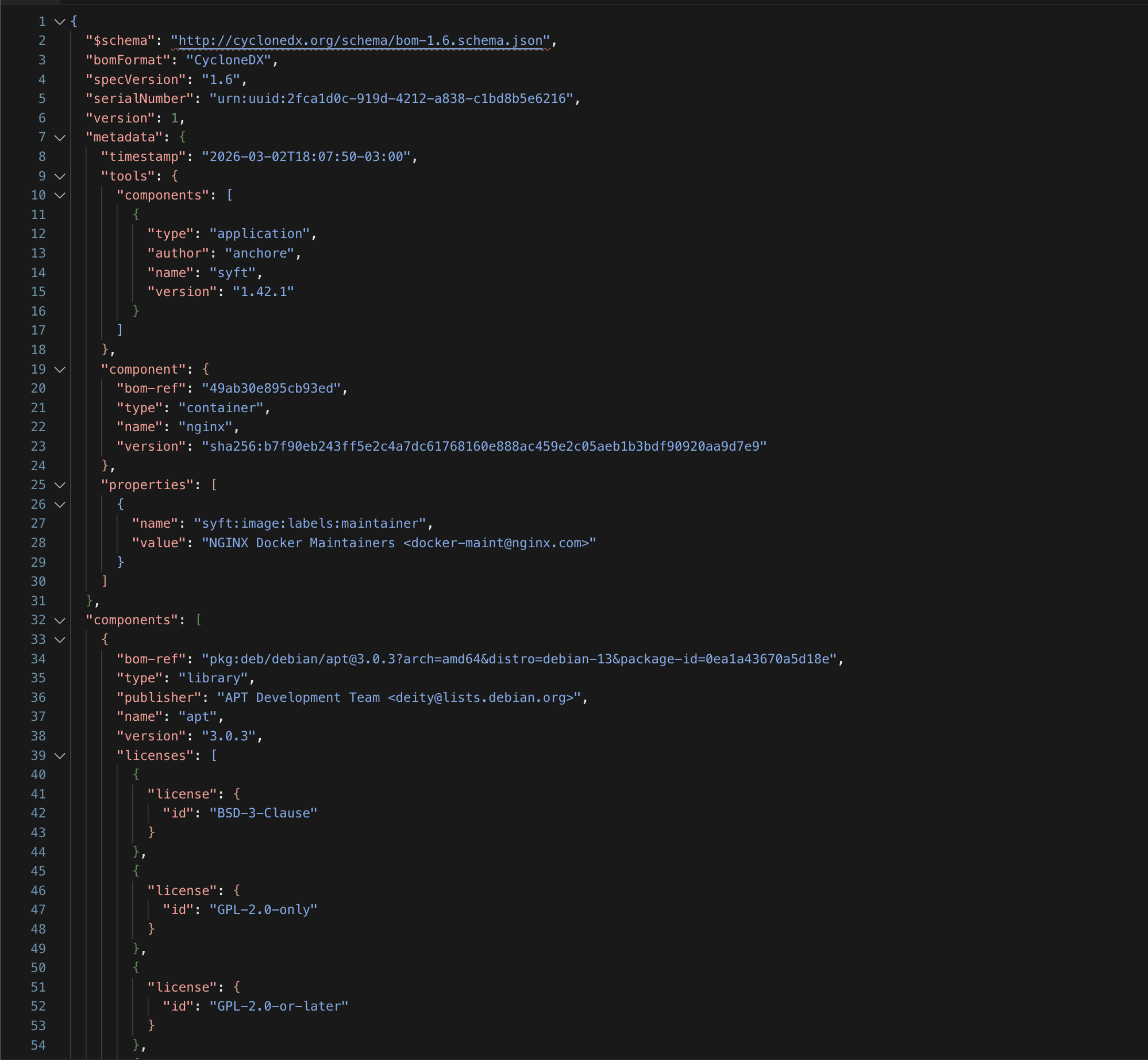Fold the "component" object on line 19
The width and height of the screenshot is (1148, 1060).
point(60,370)
